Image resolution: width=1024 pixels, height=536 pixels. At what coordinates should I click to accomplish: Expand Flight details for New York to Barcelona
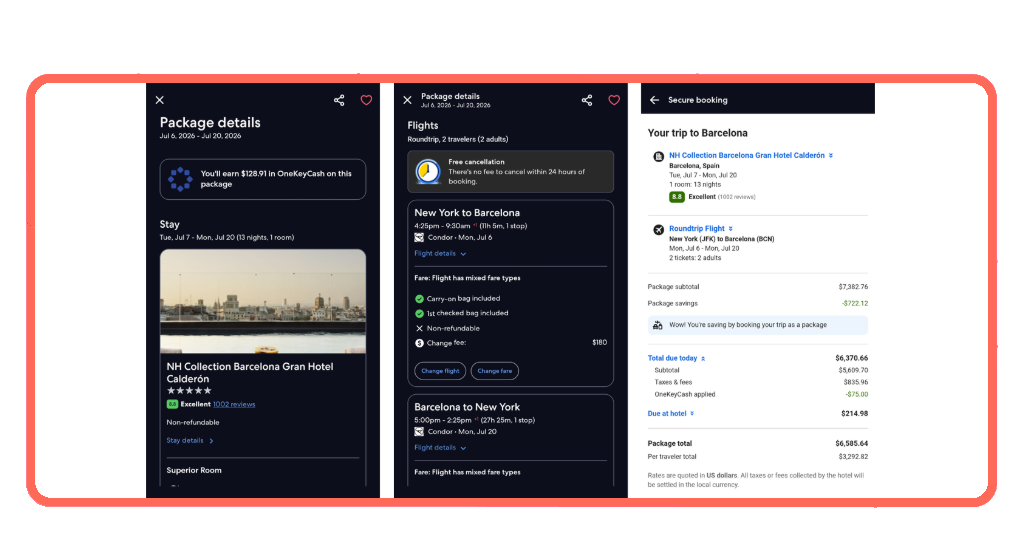point(440,253)
